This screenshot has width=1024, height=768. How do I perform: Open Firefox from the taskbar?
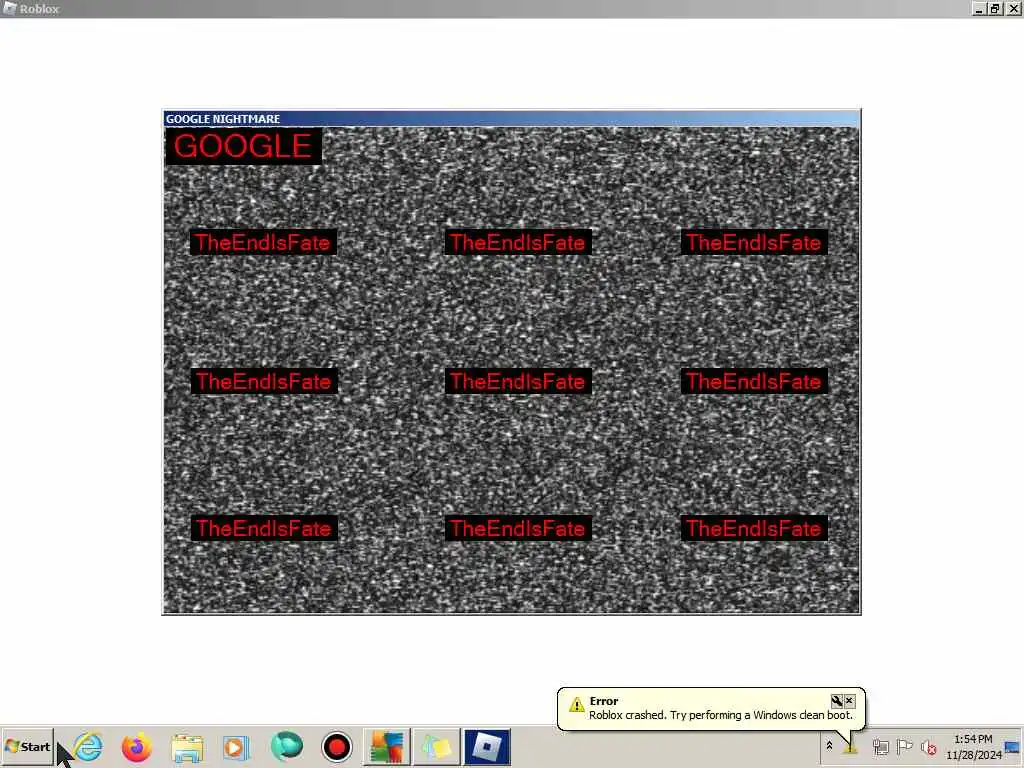pyautogui.click(x=137, y=746)
